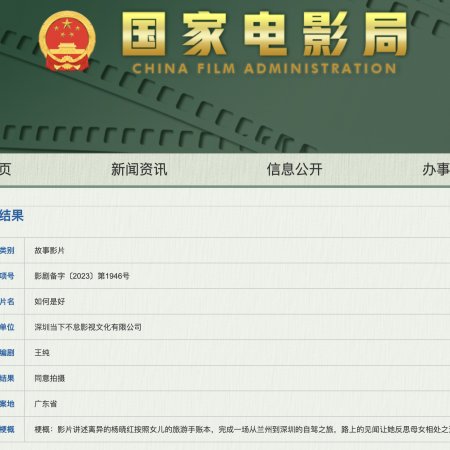Viewport: 450px width, 450px height.
Task: Click the 梗概 row label
Action: tap(7, 429)
